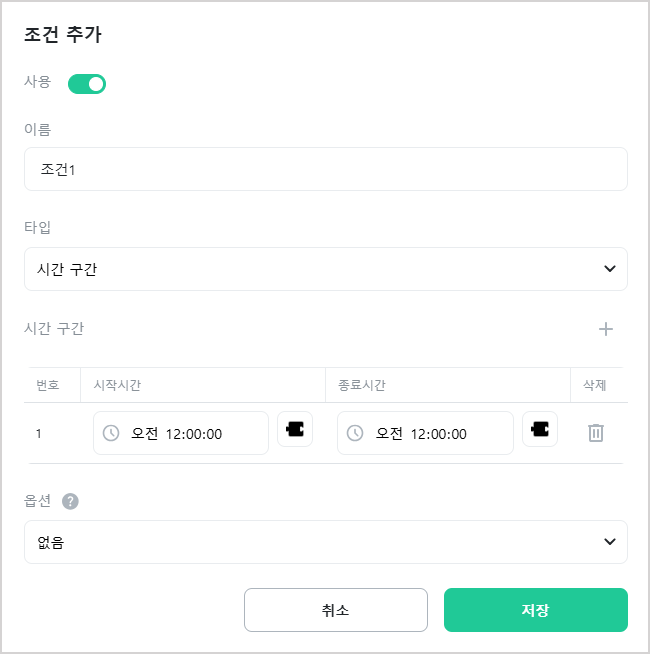Viewport: 650px width, 654px height.
Task: Click the 종료시간 time input field
Action: [x=425, y=433]
